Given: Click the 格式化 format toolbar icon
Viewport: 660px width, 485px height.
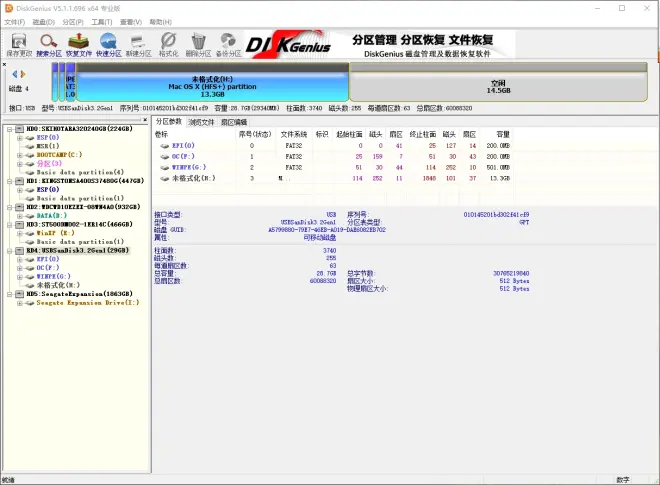Looking at the screenshot, I should tap(168, 45).
